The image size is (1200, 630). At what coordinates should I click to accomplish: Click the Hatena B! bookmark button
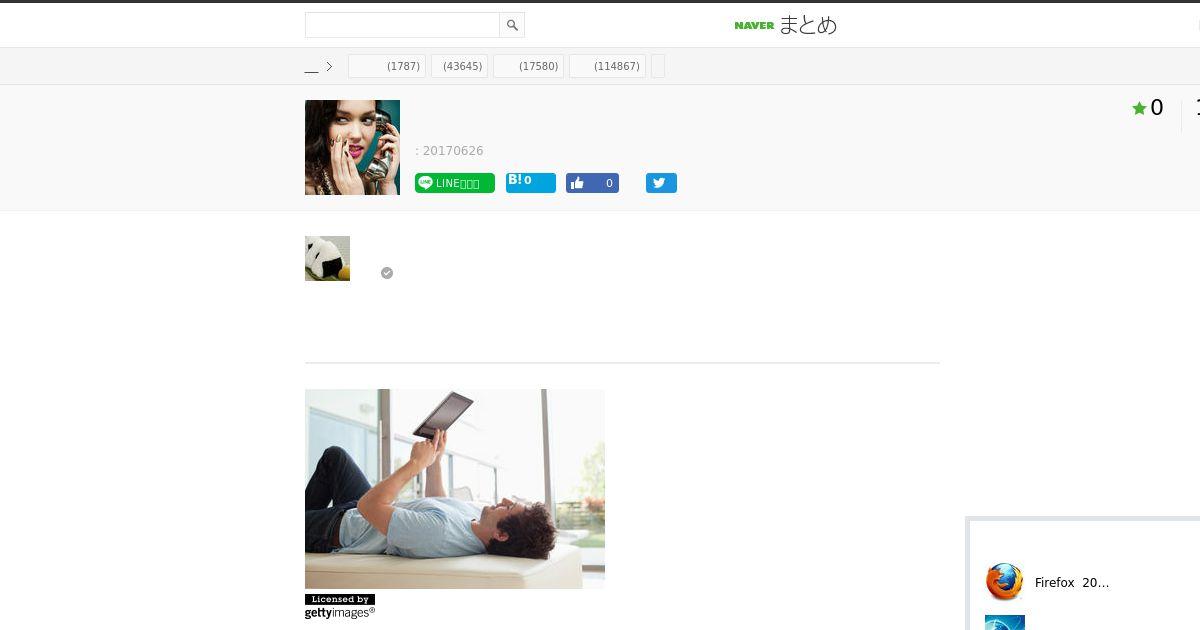531,183
